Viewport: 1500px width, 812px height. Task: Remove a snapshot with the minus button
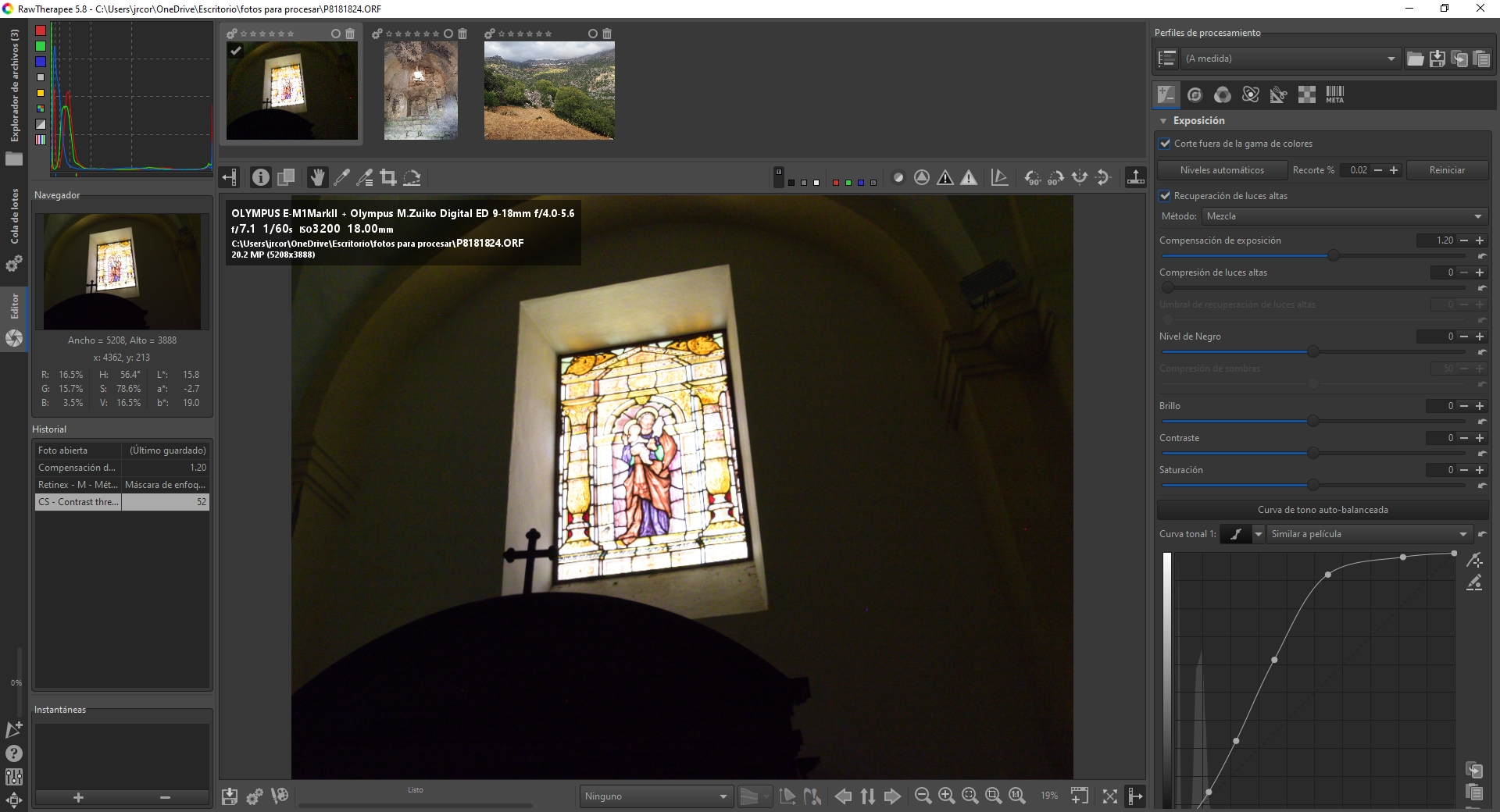pos(165,797)
